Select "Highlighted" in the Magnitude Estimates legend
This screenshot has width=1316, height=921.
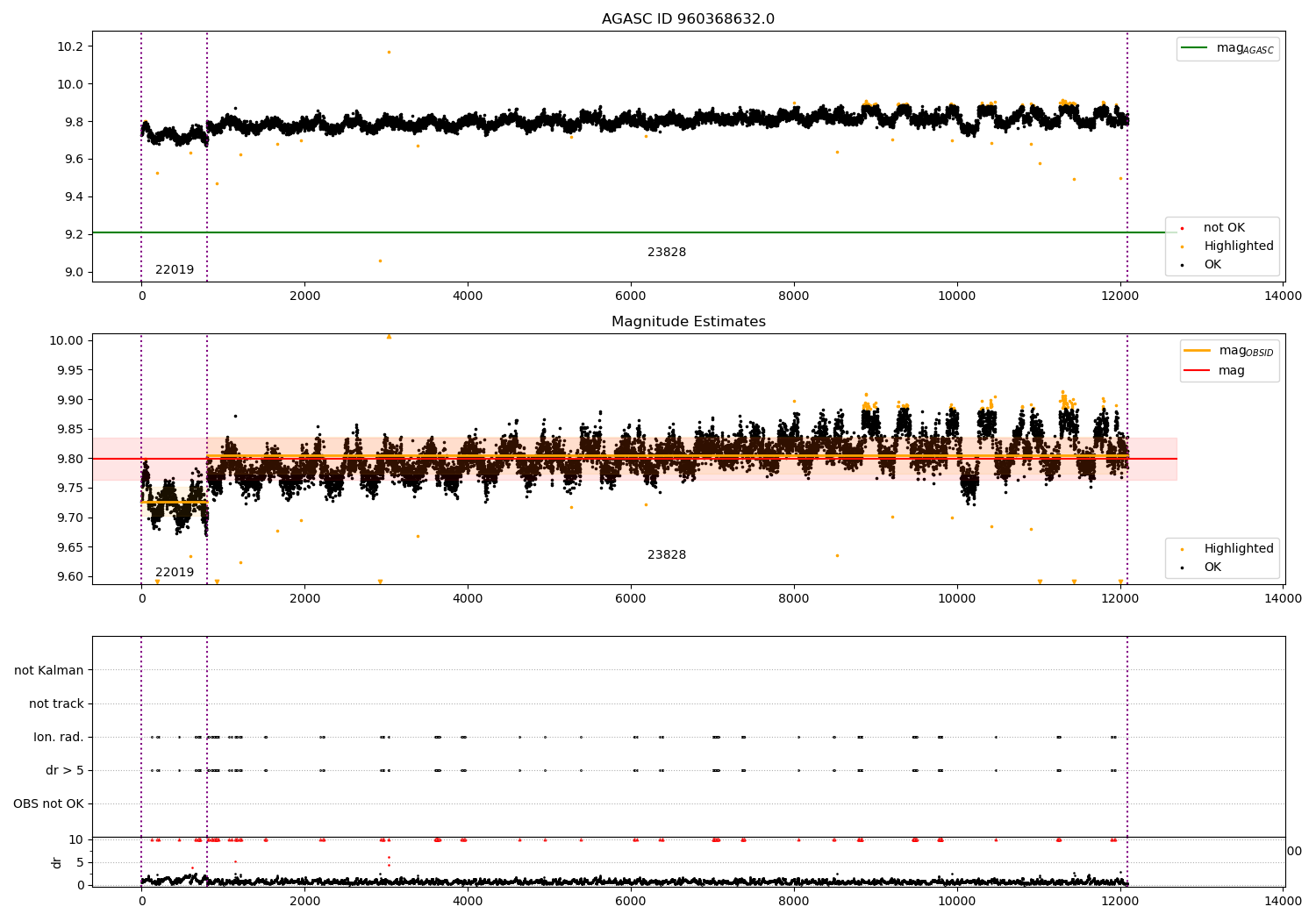tap(1238, 549)
